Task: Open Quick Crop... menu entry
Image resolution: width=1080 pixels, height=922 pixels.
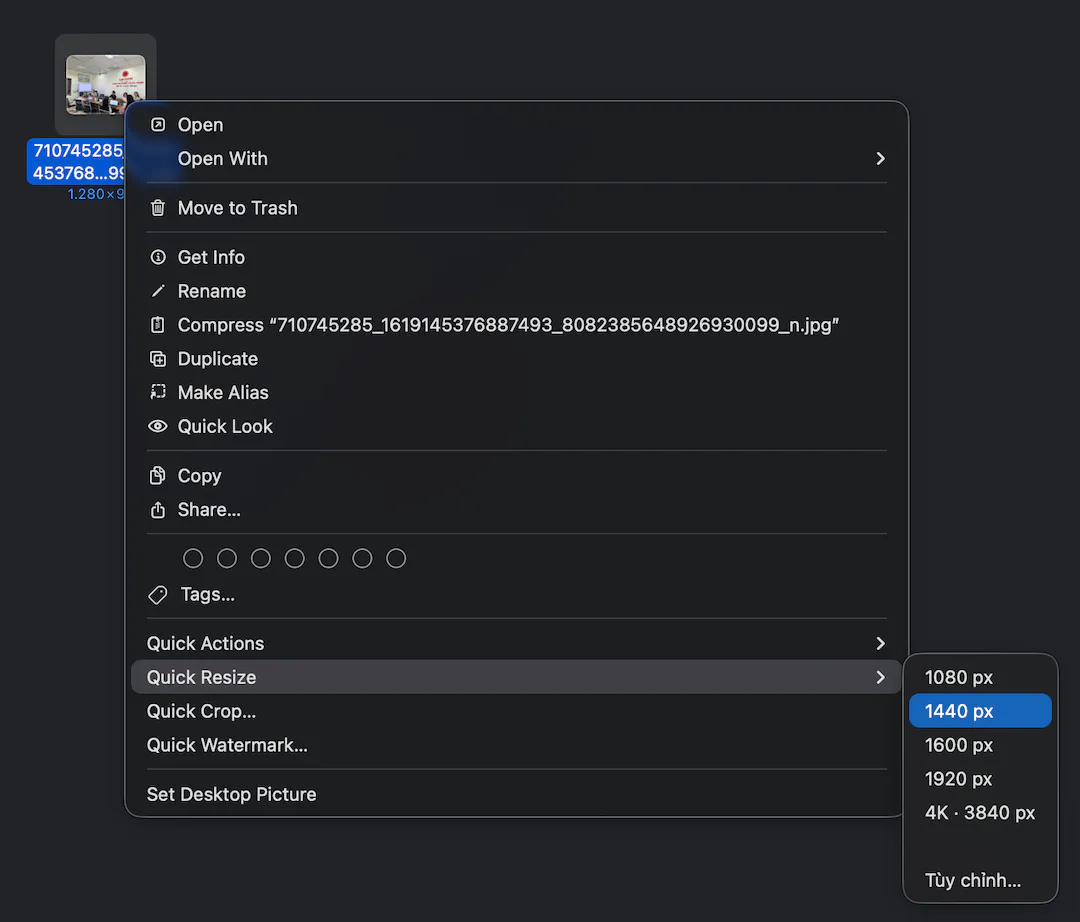Action: (x=517, y=711)
